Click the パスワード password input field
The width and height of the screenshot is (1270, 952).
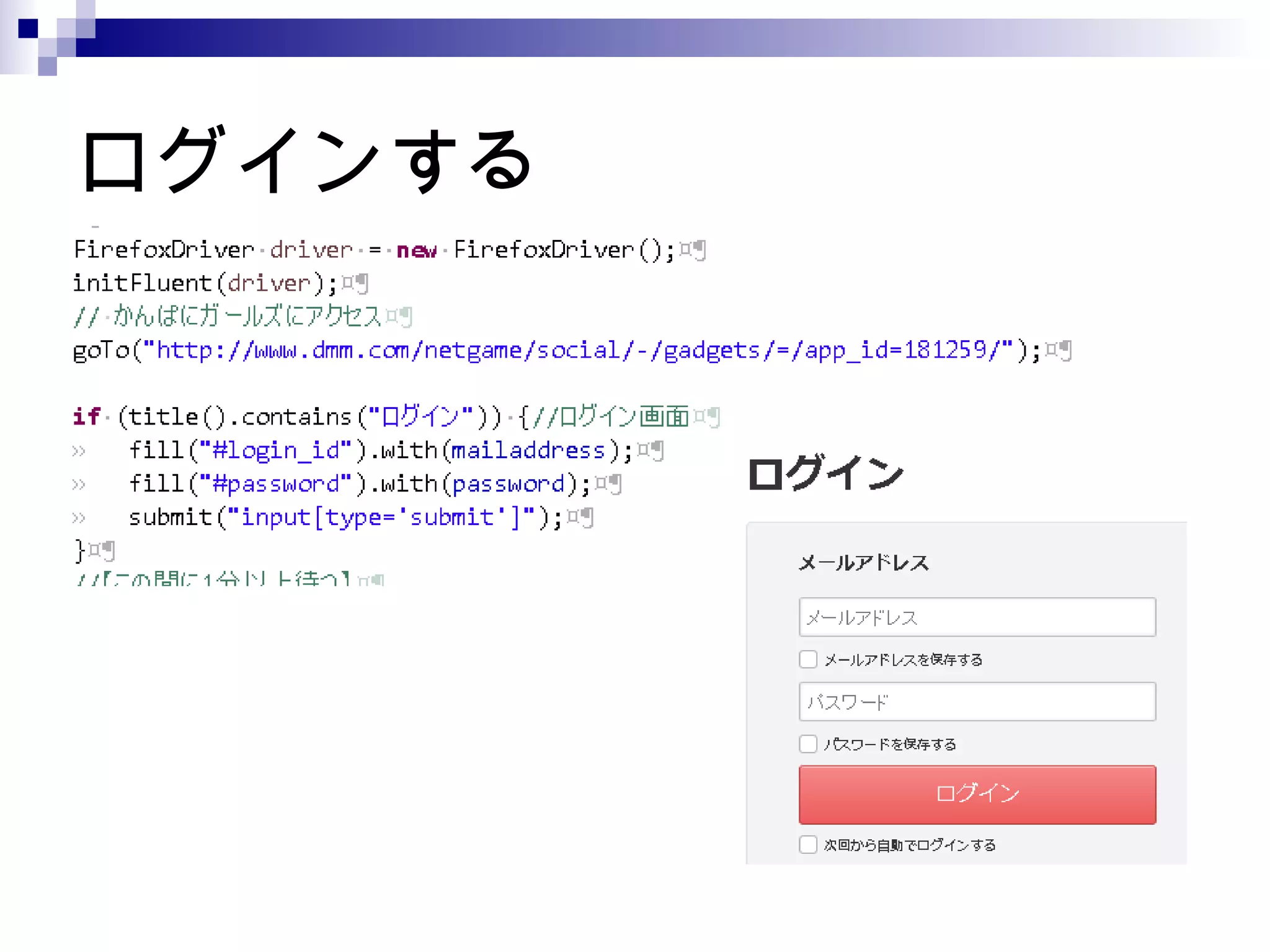[x=977, y=702]
